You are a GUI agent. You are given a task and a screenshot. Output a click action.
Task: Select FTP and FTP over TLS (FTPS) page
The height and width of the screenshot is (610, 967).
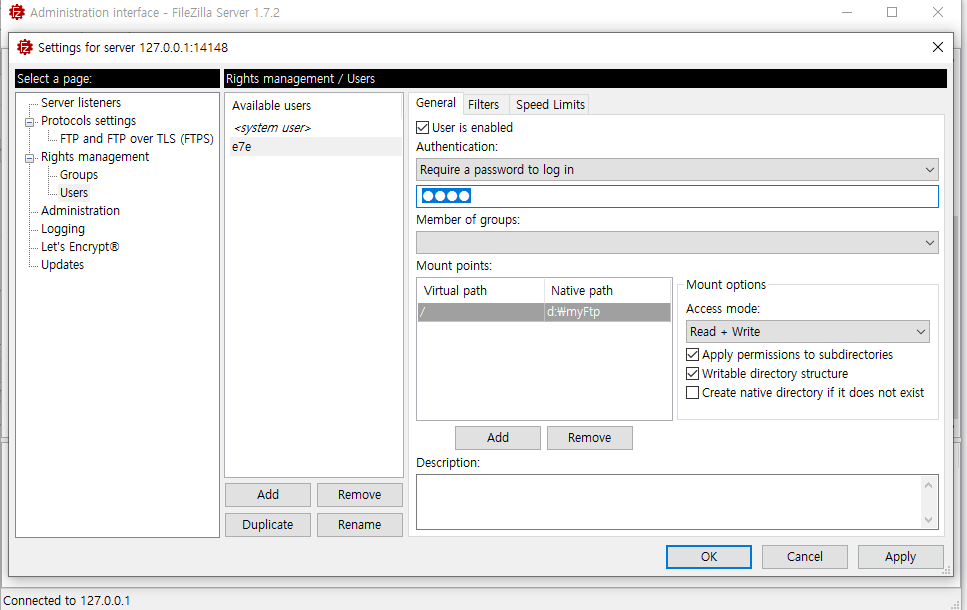pyautogui.click(x=137, y=139)
